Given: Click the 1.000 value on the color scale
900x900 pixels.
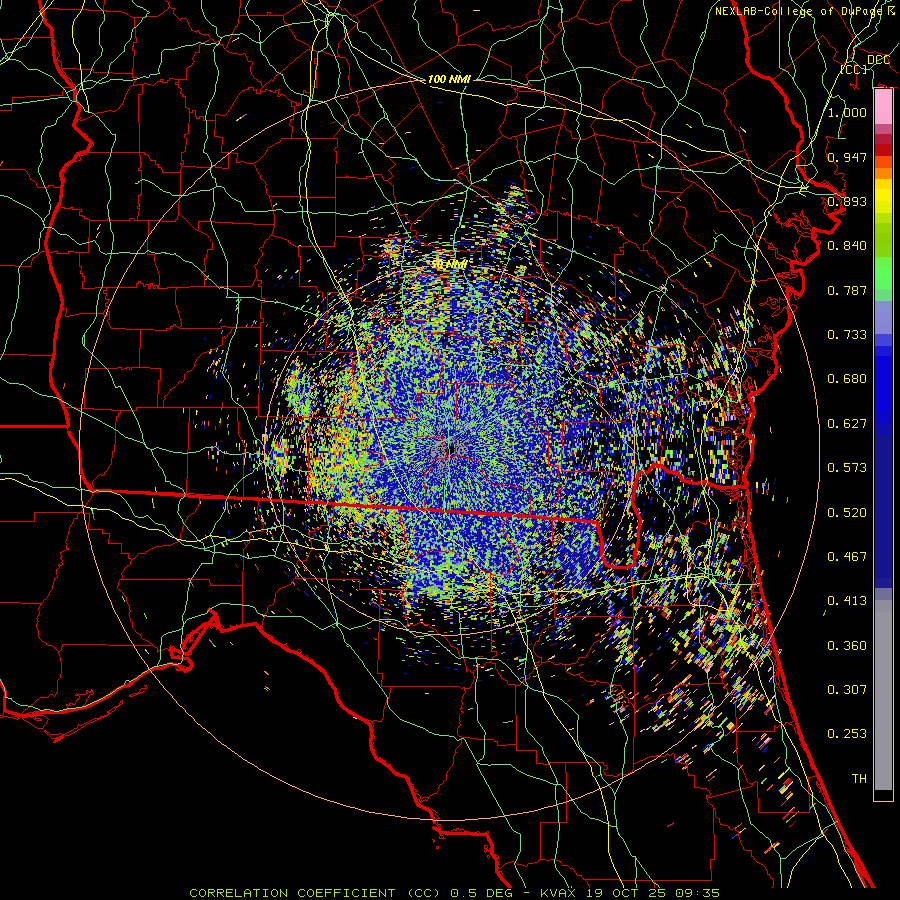Looking at the screenshot, I should click(847, 112).
